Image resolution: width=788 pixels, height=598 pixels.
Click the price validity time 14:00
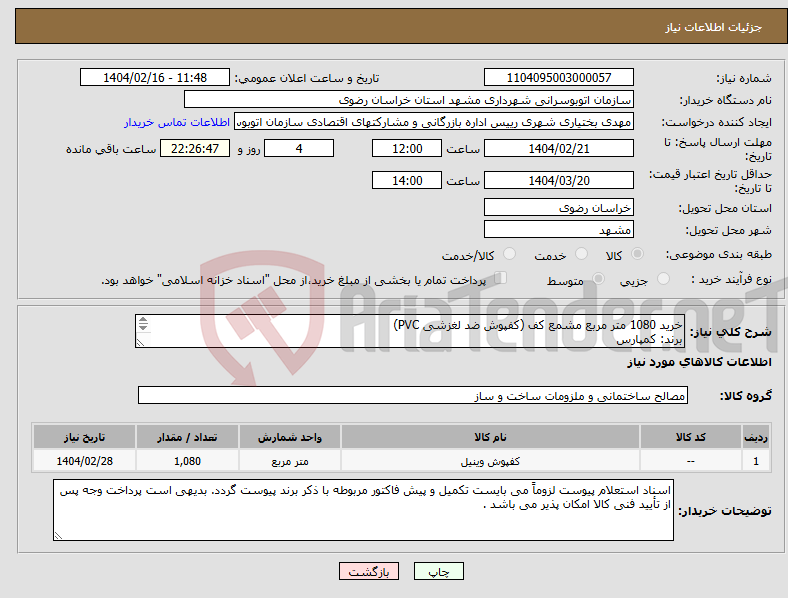point(407,180)
